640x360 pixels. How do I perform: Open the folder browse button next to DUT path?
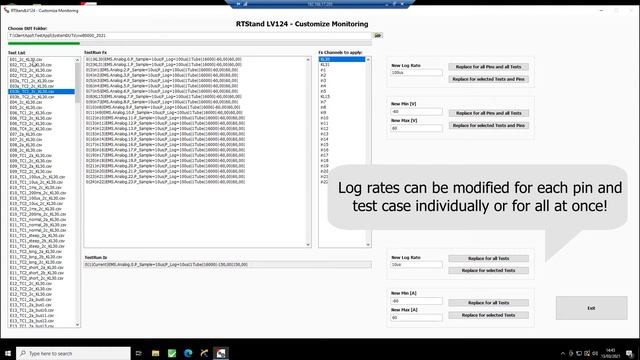[378, 36]
